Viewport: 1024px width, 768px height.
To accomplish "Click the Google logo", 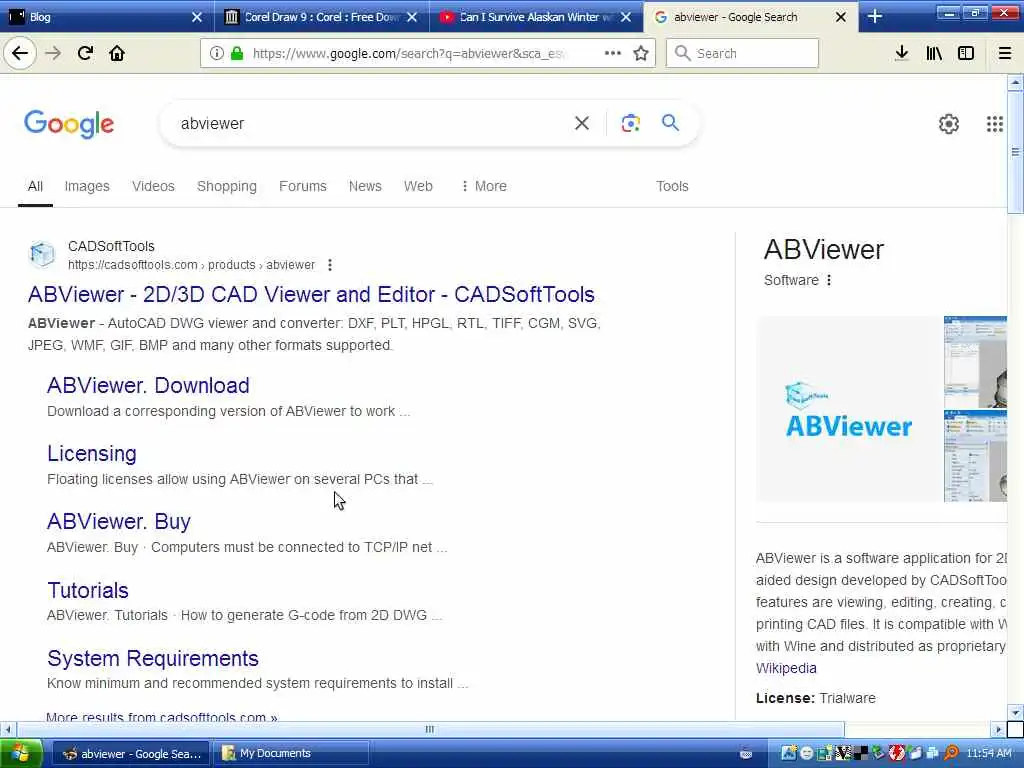I will [69, 123].
